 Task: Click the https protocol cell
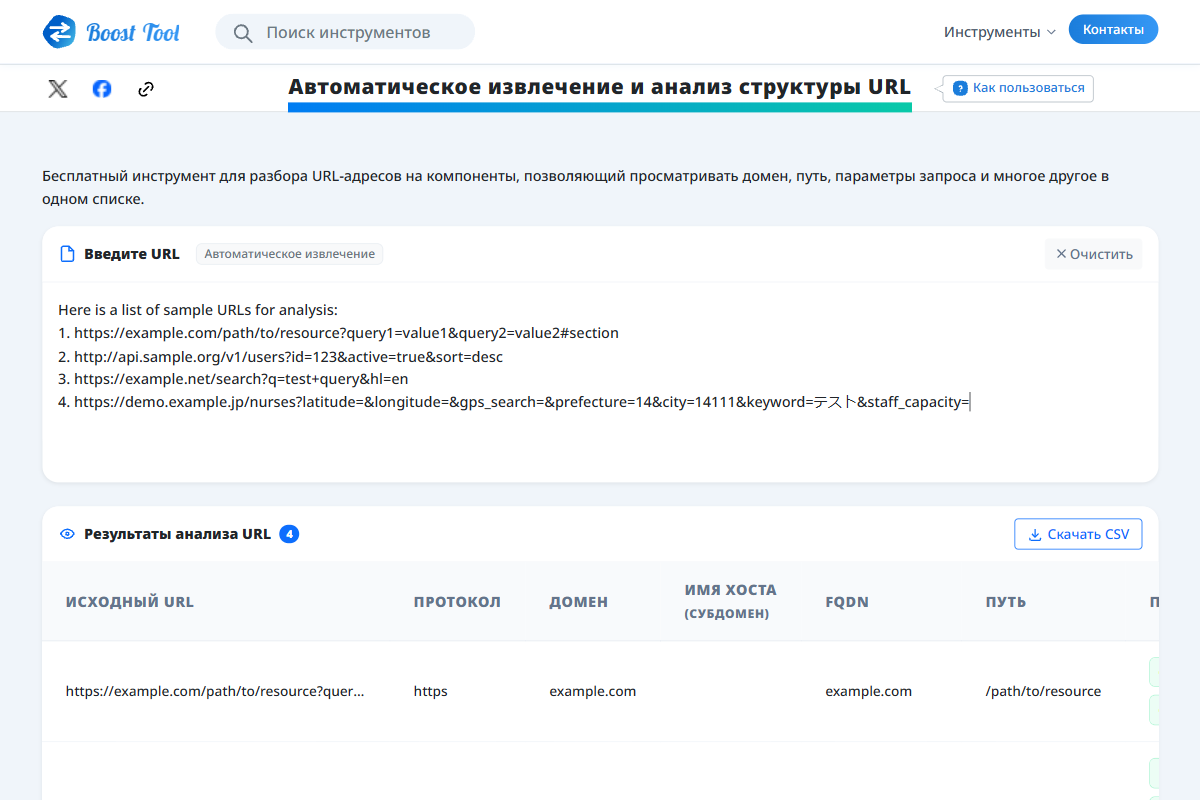(x=431, y=691)
